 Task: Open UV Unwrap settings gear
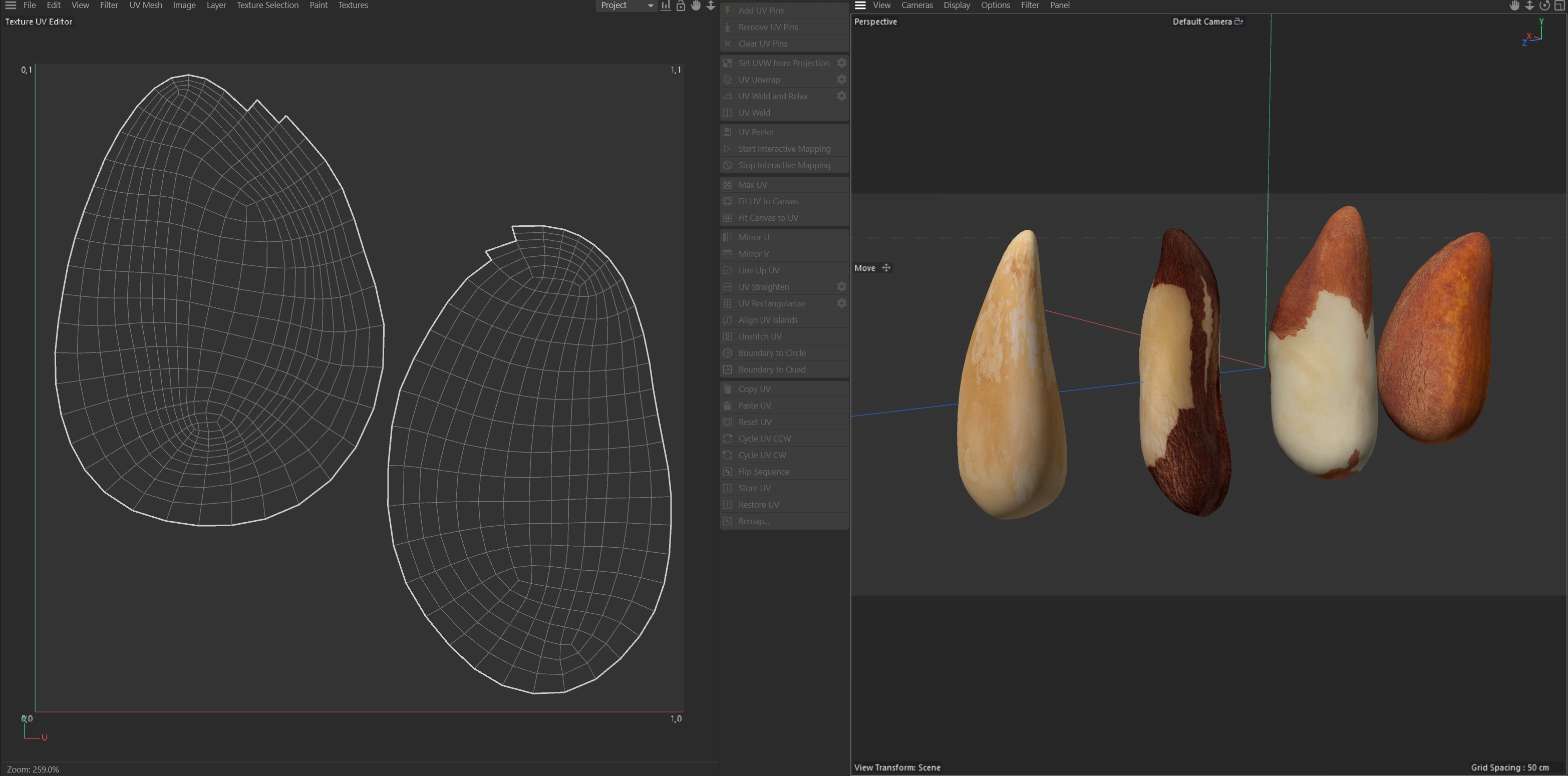click(841, 80)
